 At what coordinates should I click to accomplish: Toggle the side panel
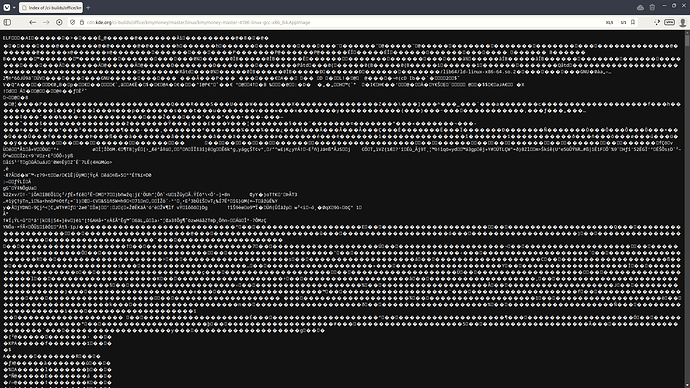7,22
